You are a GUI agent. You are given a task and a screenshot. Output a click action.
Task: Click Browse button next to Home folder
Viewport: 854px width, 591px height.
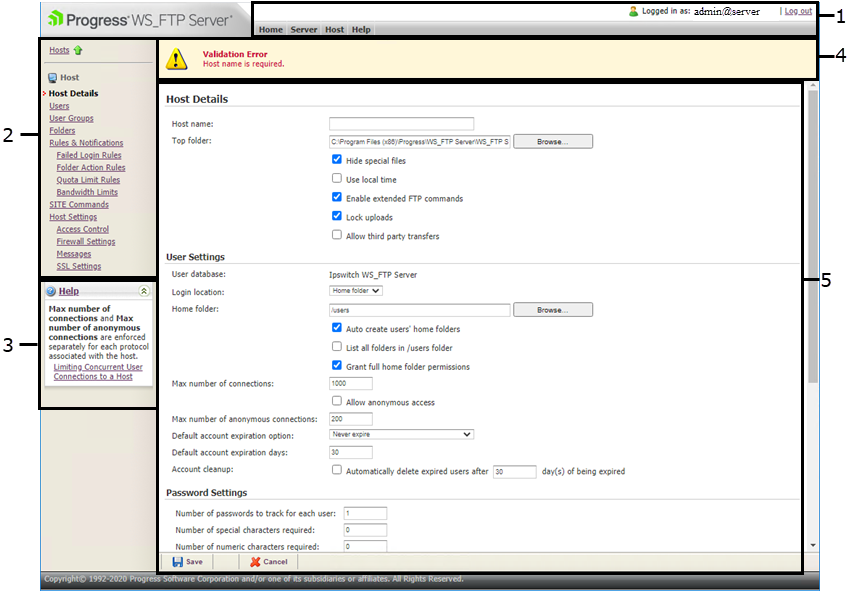(553, 310)
